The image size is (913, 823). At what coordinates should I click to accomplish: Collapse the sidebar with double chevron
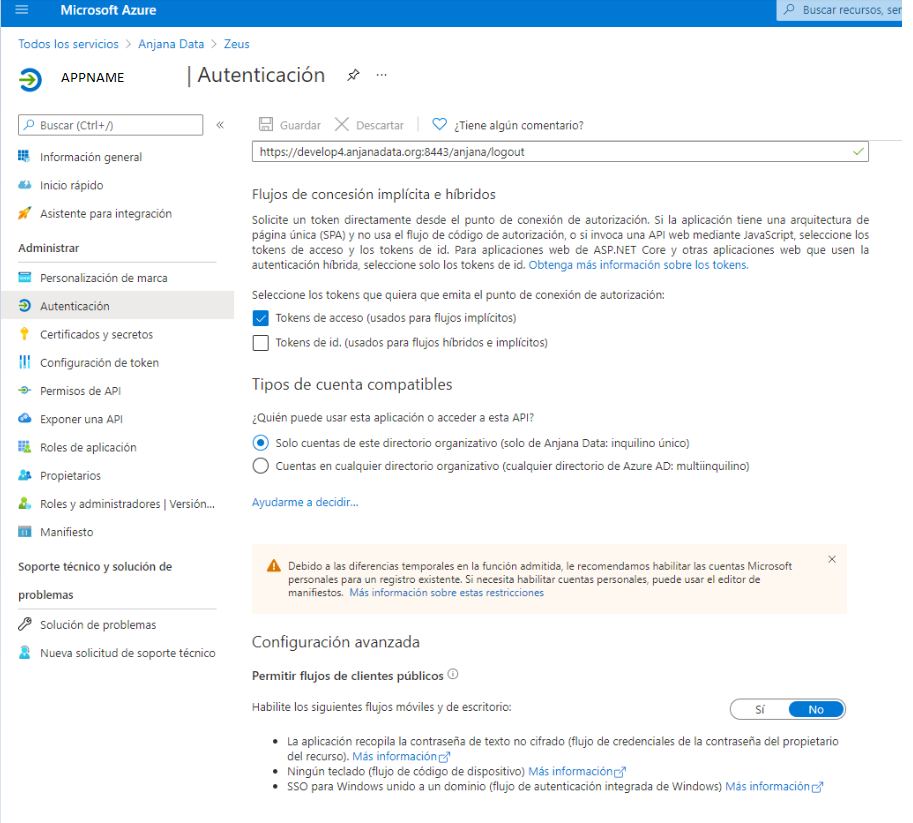click(220, 125)
